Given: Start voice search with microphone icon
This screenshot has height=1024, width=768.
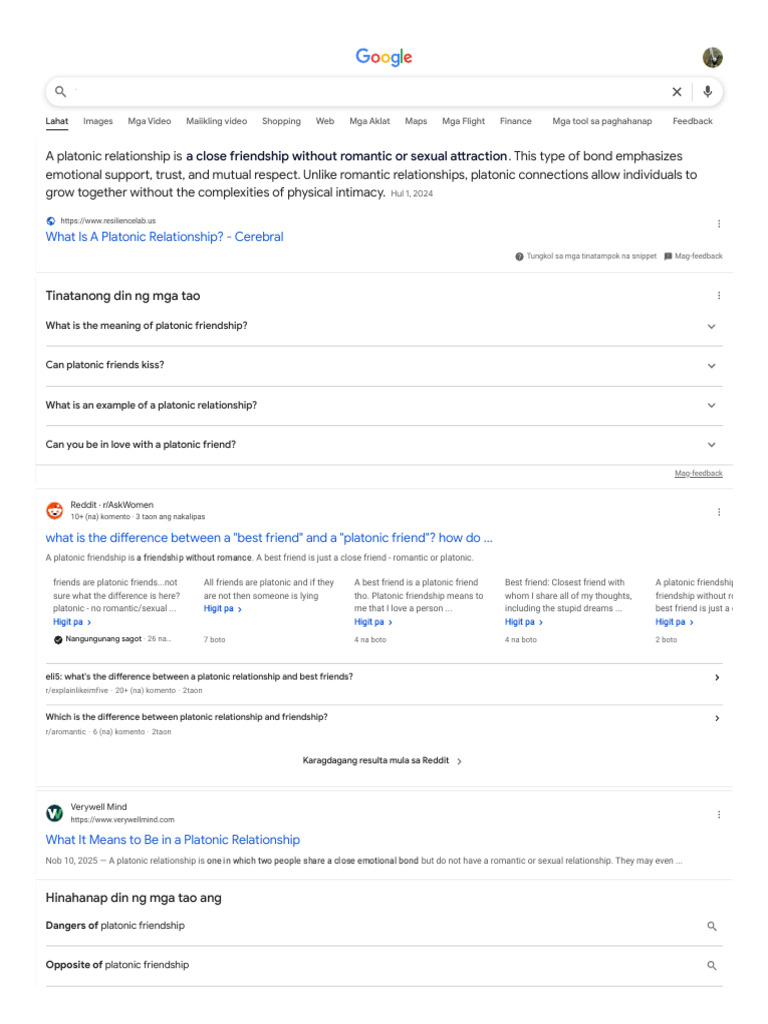Looking at the screenshot, I should click(x=708, y=92).
